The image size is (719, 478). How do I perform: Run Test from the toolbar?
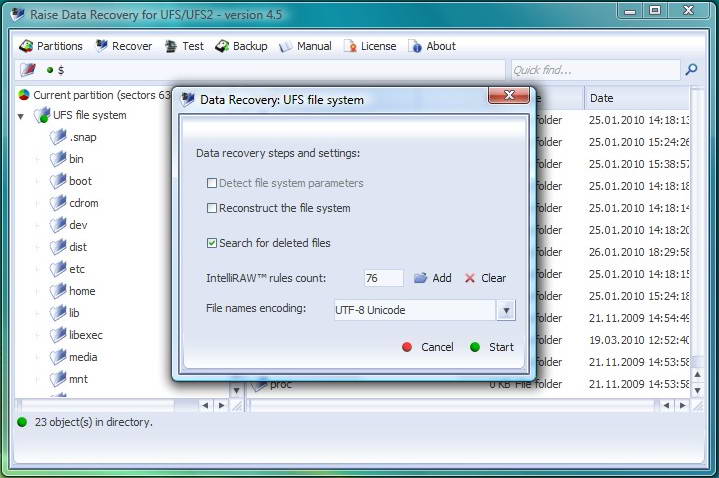184,46
